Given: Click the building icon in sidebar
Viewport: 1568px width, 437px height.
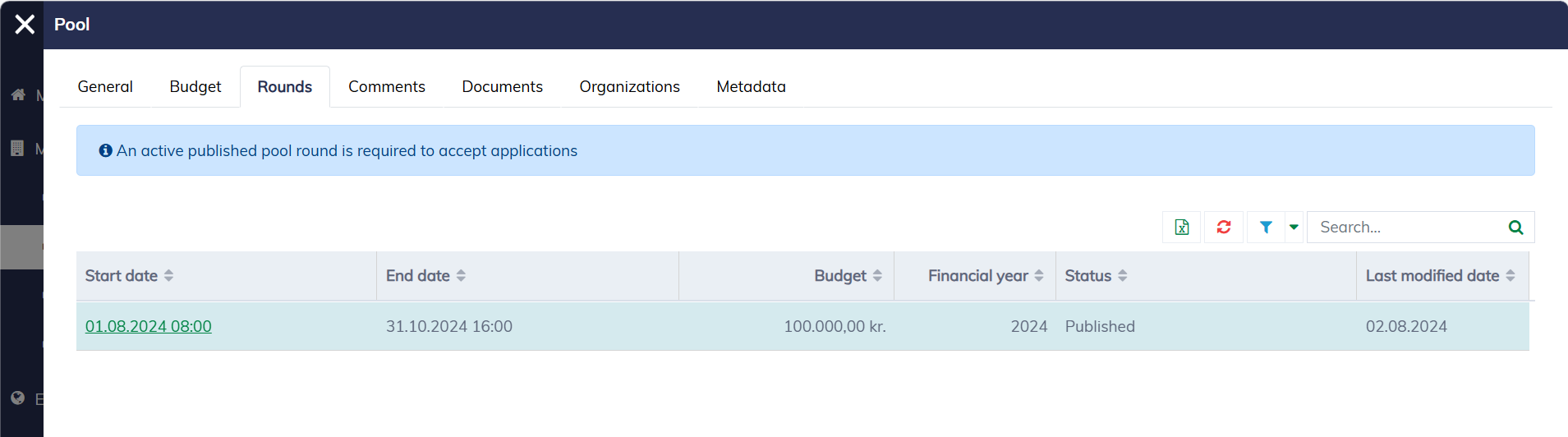Looking at the screenshot, I should [x=17, y=149].
